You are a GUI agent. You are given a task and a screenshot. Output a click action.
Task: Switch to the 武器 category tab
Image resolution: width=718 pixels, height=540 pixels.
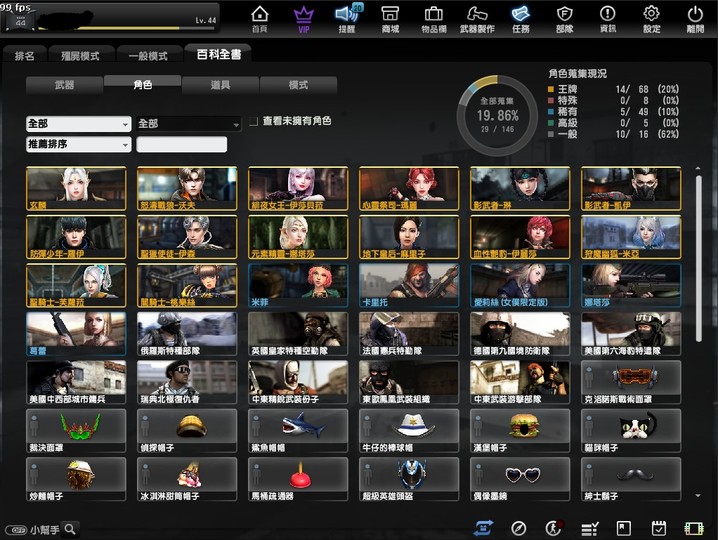pos(64,86)
